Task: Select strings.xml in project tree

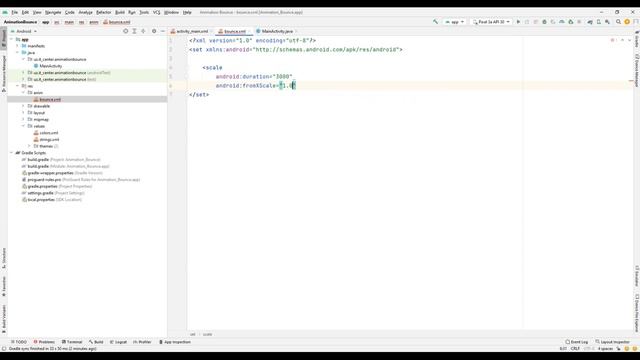Action: (49, 140)
